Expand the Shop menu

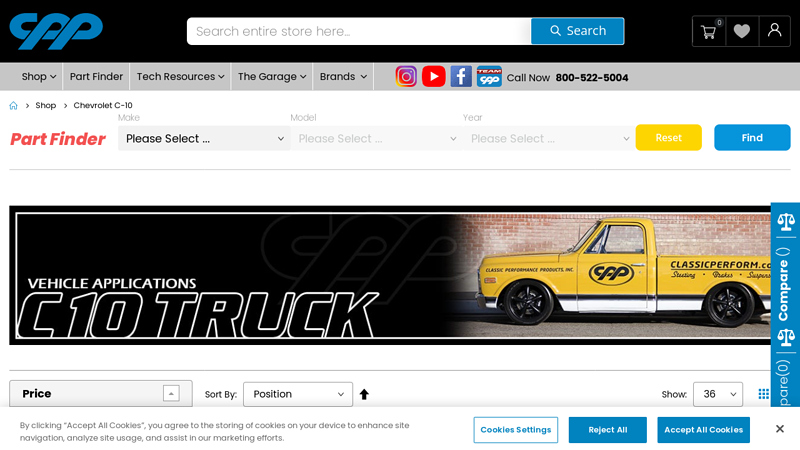tap(38, 77)
